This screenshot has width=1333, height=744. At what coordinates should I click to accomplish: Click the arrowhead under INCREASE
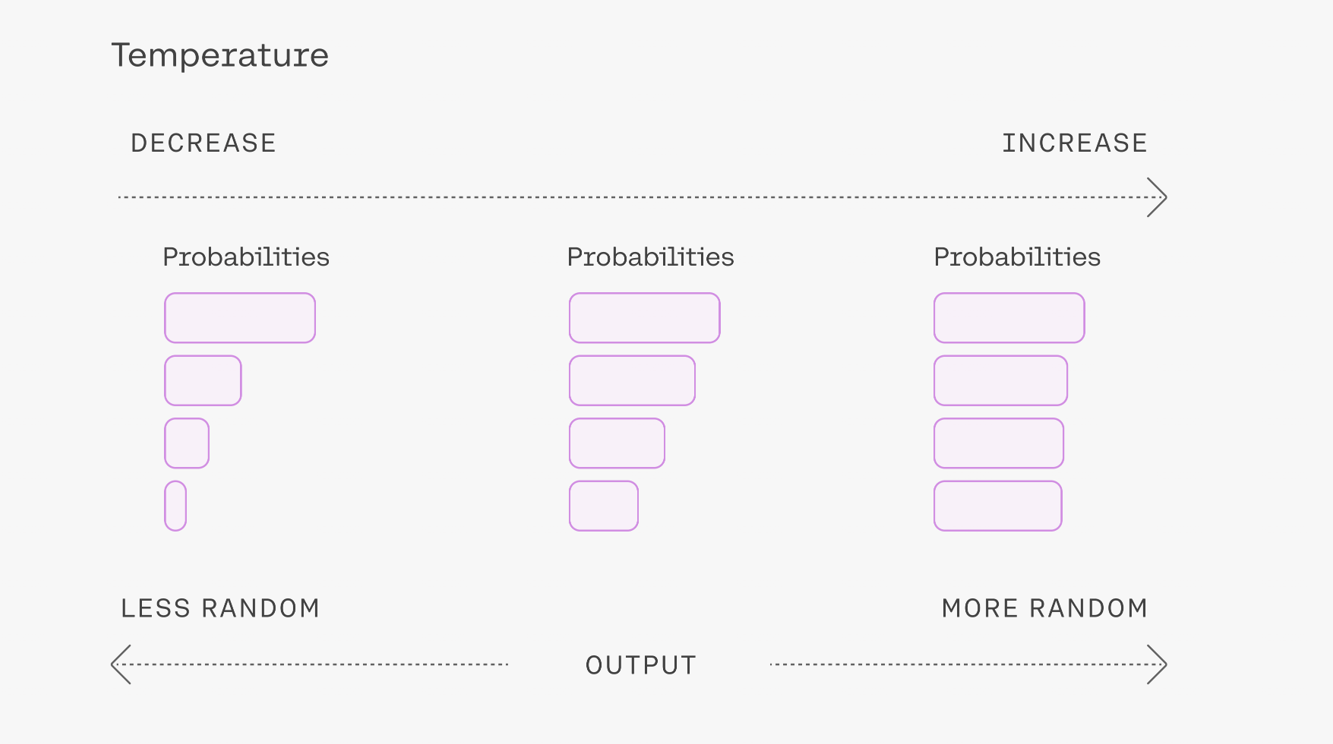[1157, 197]
